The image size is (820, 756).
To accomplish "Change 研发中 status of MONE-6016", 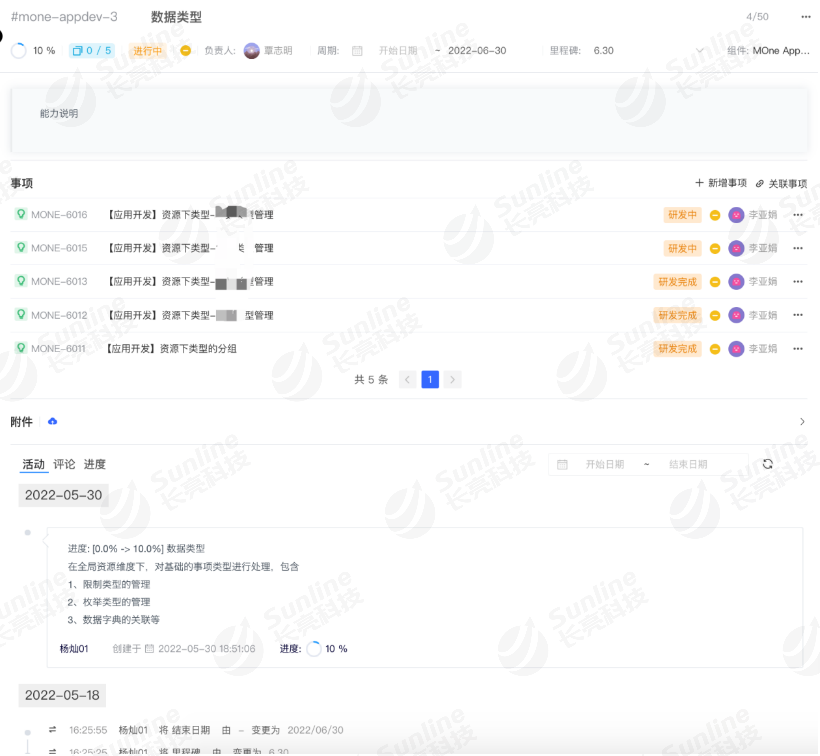I will point(682,215).
